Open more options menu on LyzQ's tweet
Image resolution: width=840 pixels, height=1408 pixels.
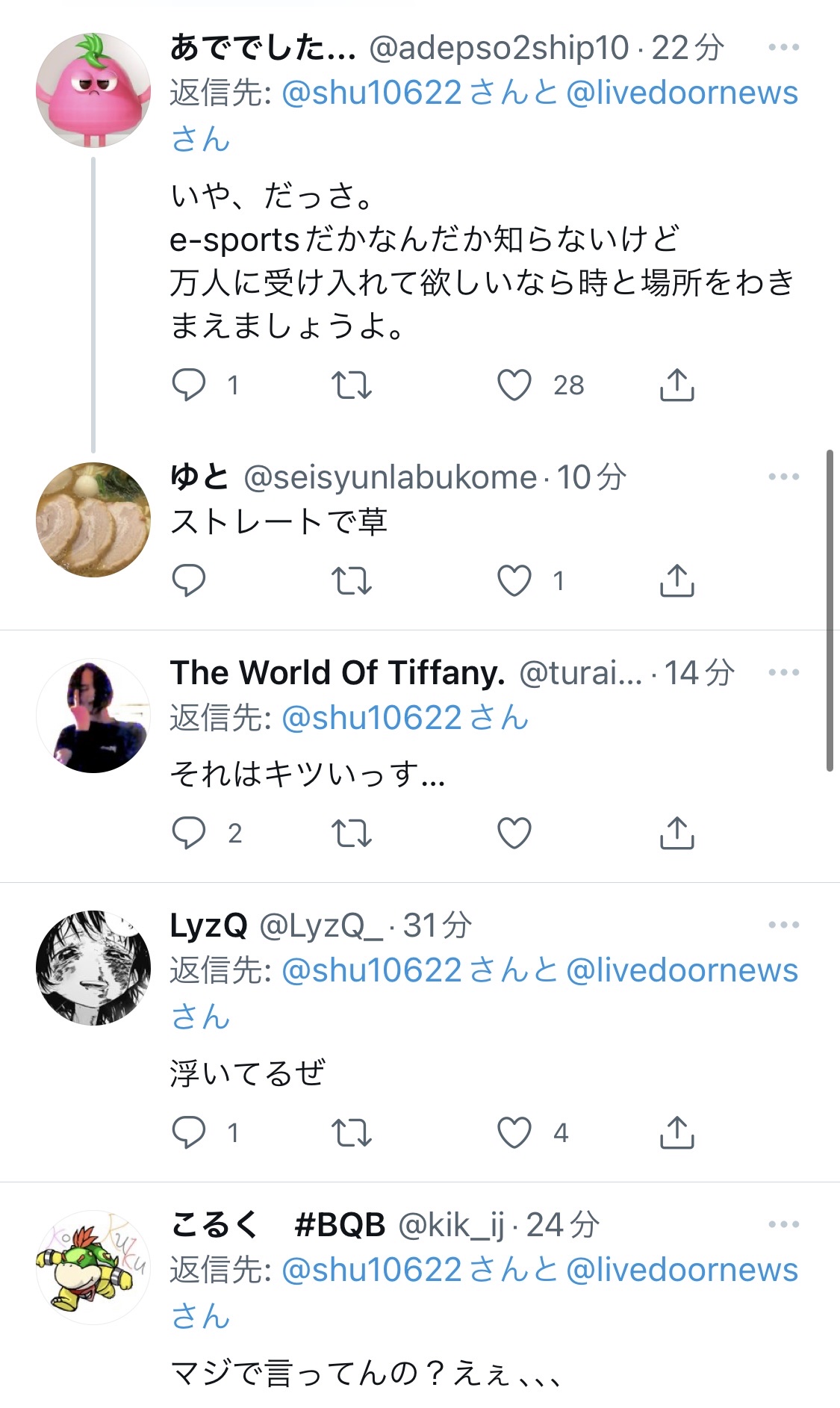pos(783,925)
